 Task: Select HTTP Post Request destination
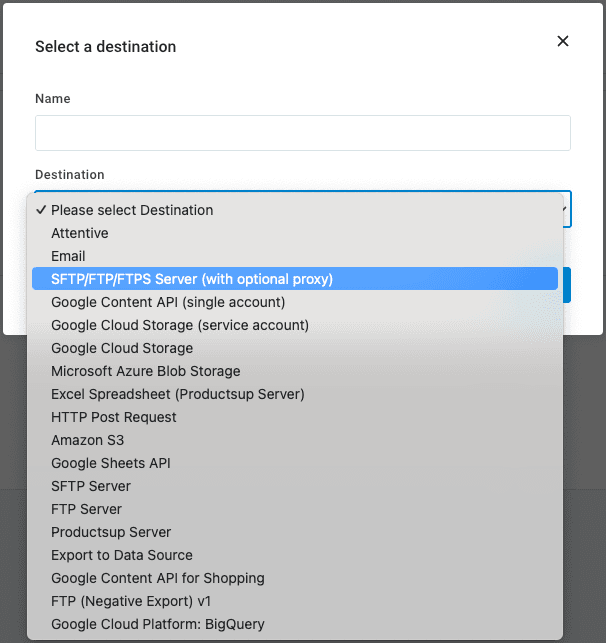point(114,417)
